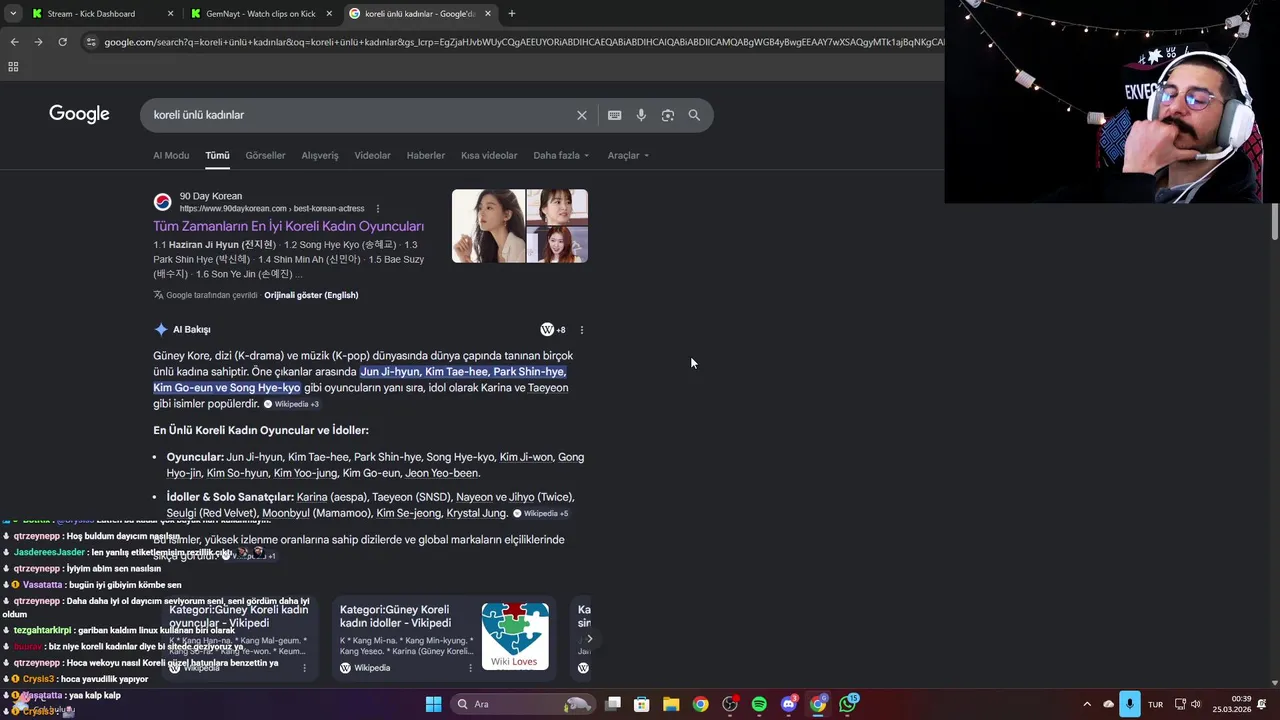Switch TUR keyboard language indicator
The width and height of the screenshot is (1280, 720).
coord(1156,704)
